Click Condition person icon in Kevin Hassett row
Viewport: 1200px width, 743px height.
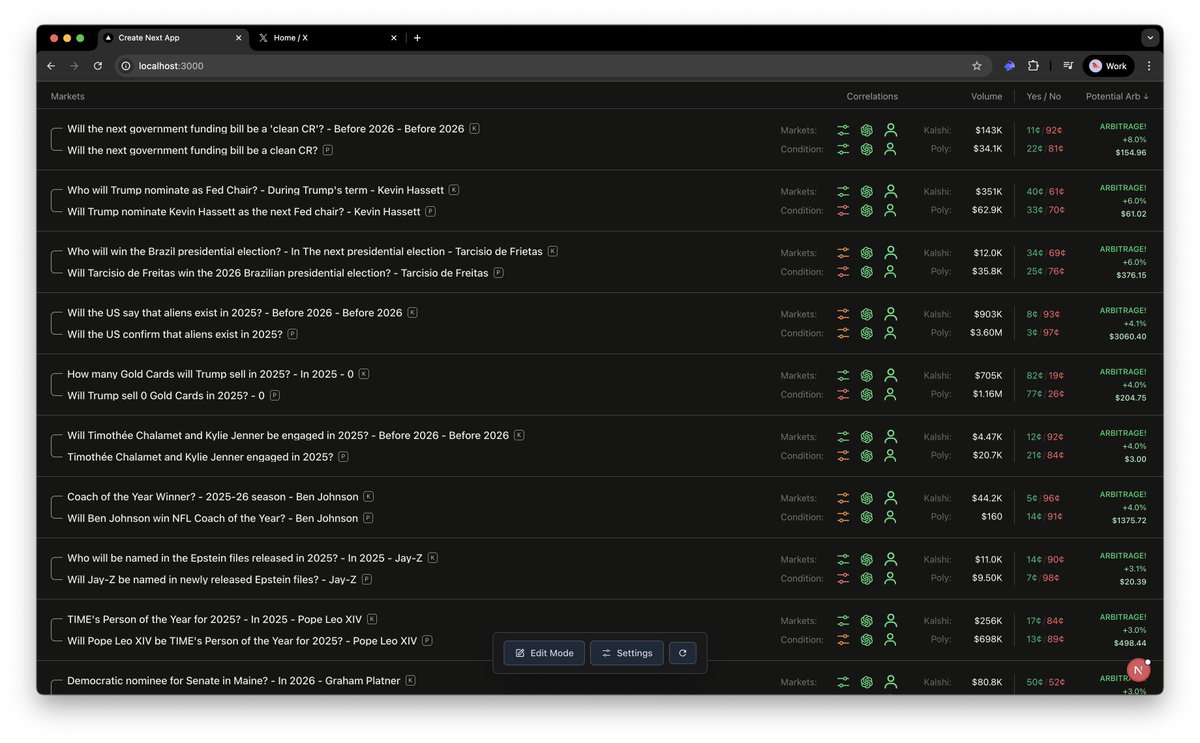891,210
